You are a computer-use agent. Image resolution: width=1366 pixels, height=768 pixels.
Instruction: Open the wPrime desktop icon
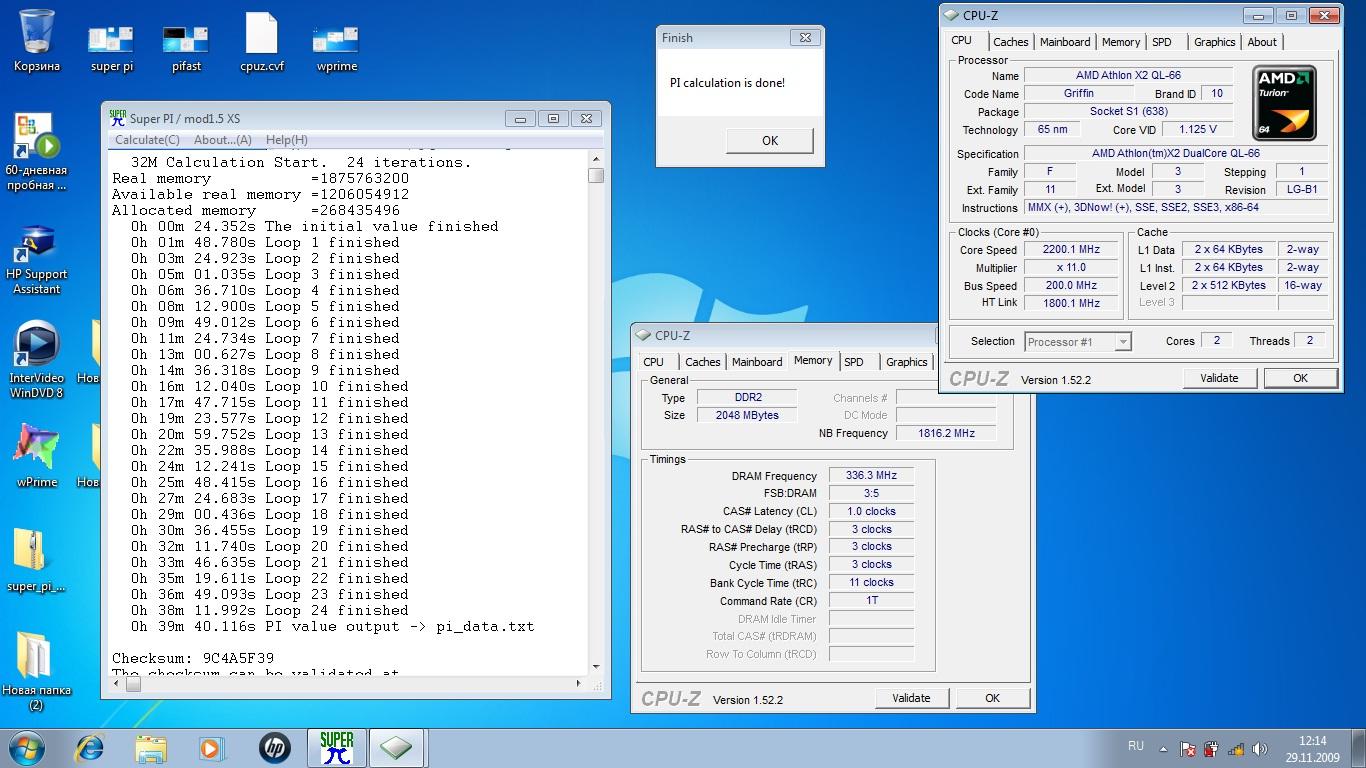click(x=37, y=455)
